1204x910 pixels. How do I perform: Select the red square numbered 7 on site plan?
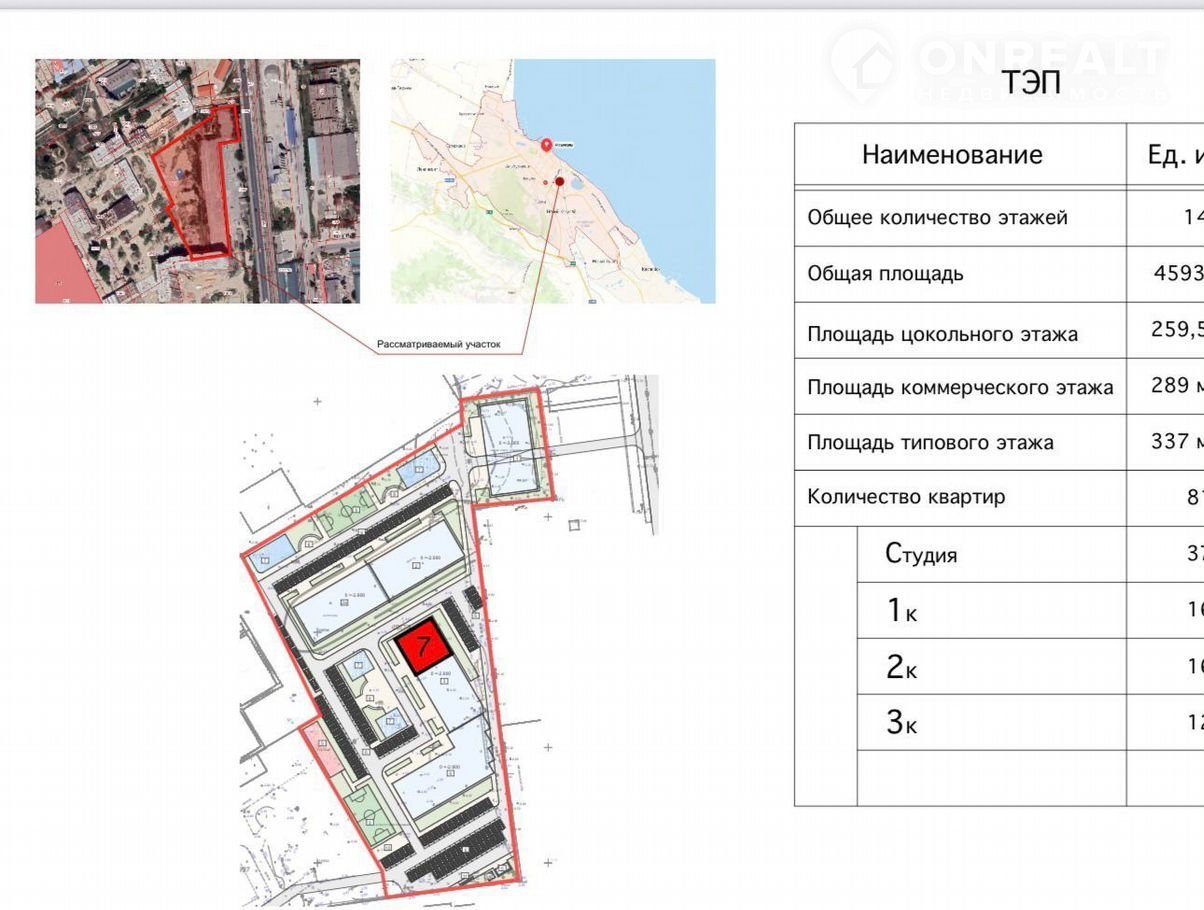(x=422, y=648)
